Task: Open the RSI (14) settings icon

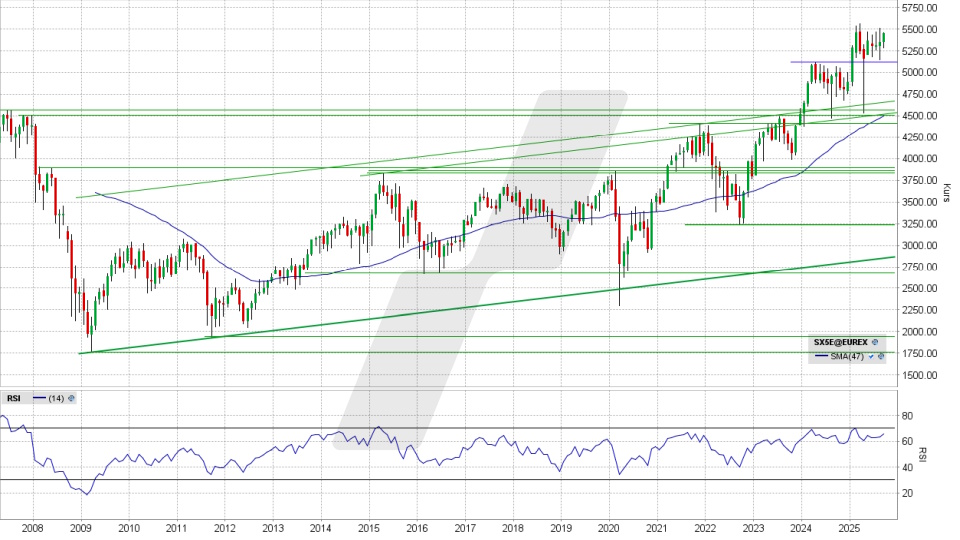Action: 71,398
